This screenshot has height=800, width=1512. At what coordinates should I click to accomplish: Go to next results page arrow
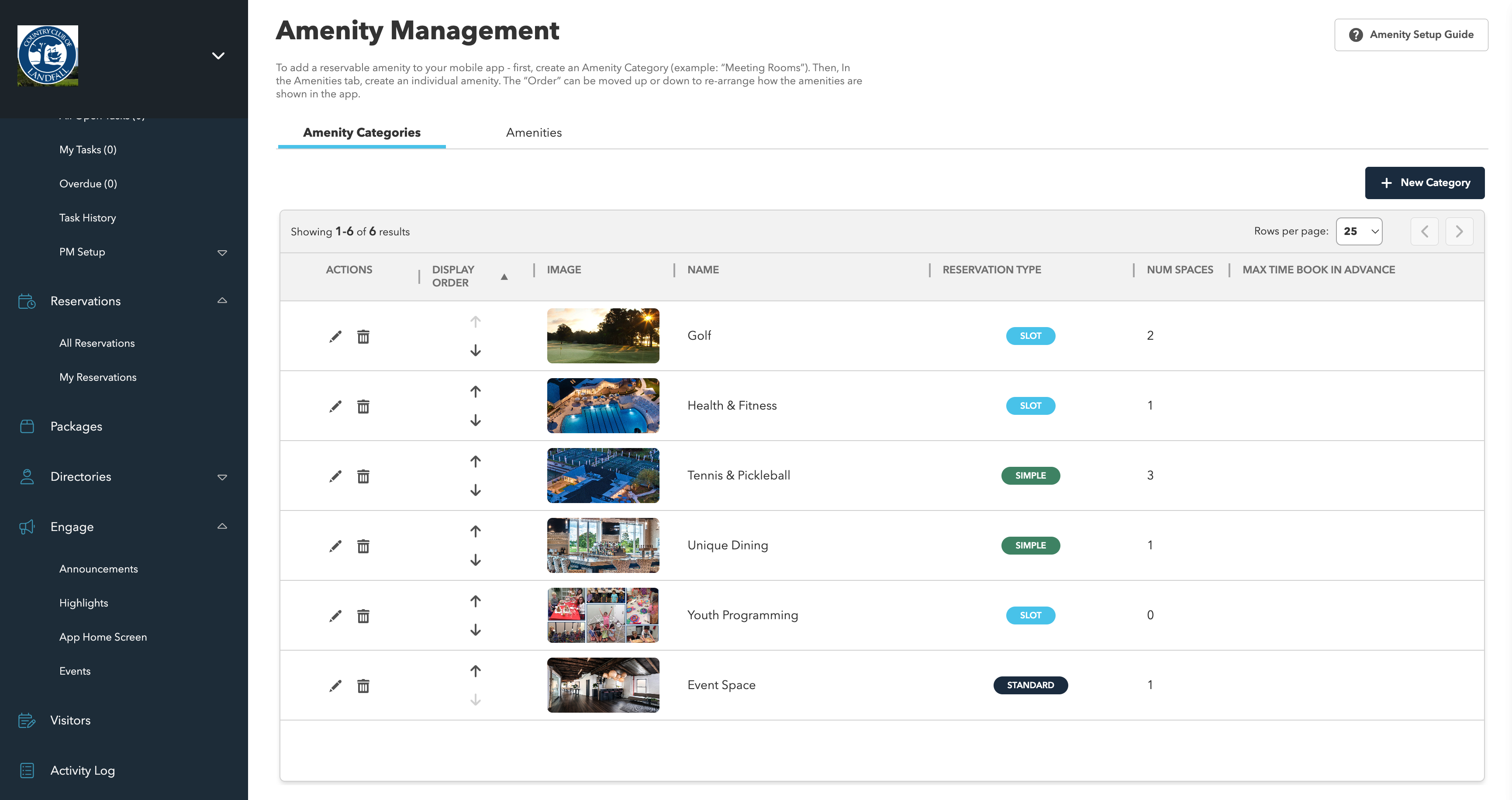tap(1459, 231)
